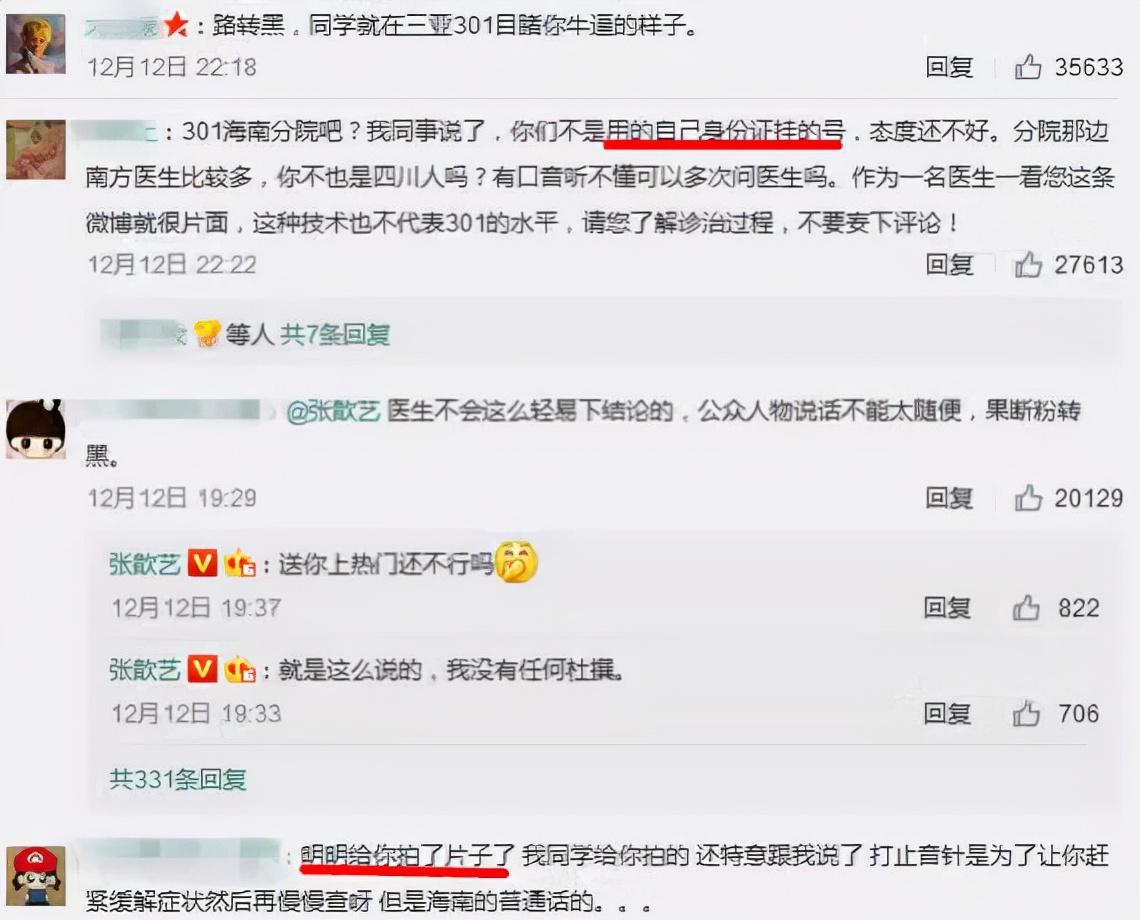Click the verified V badge on the 19:37 reply
1140x920 pixels.
tap(203, 563)
